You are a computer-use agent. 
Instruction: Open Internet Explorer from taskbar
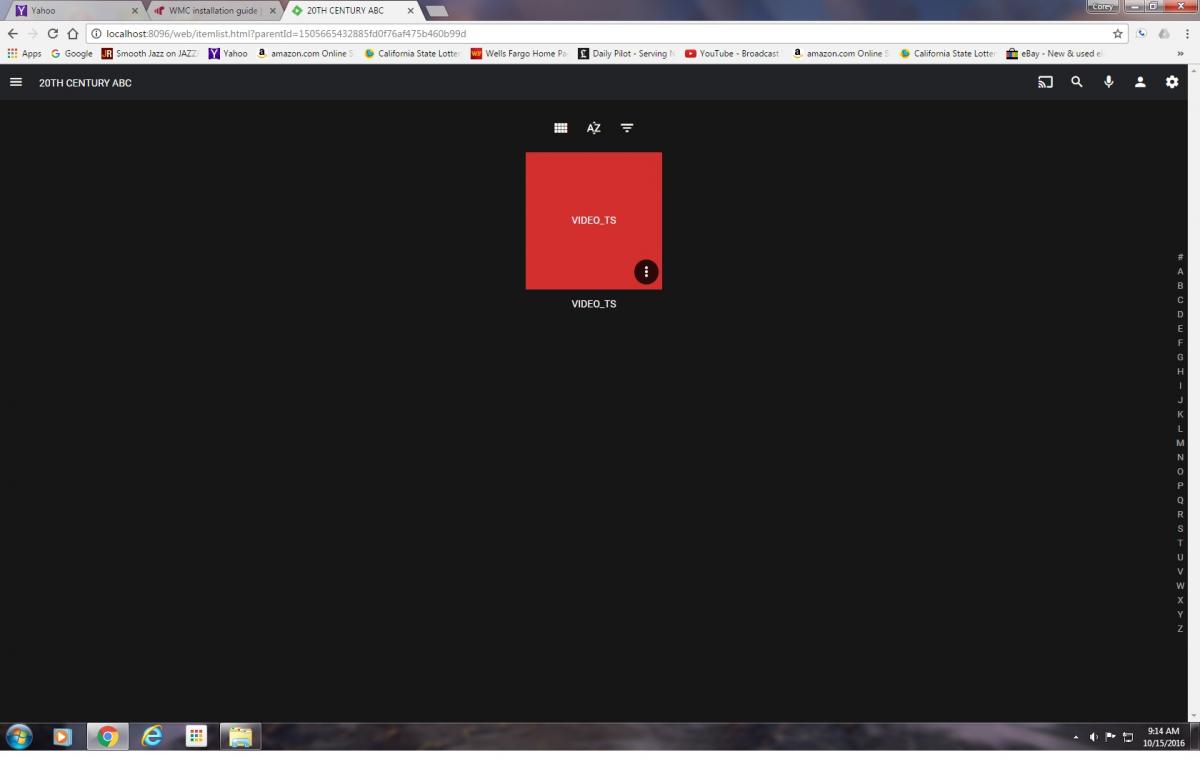click(x=152, y=737)
